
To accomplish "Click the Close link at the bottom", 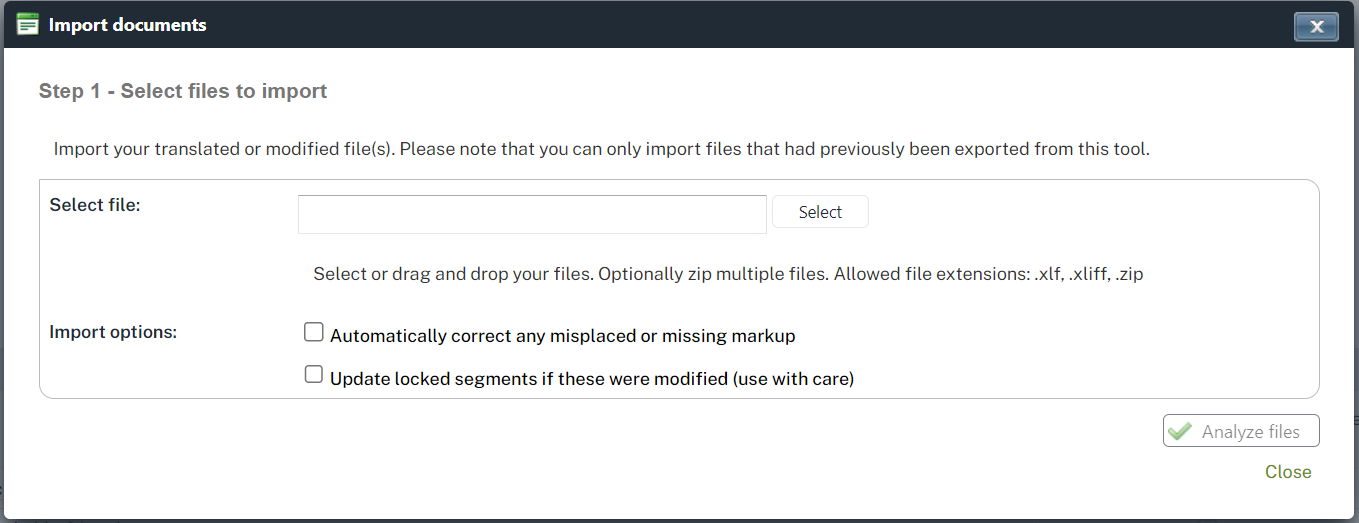I will click(1288, 472).
